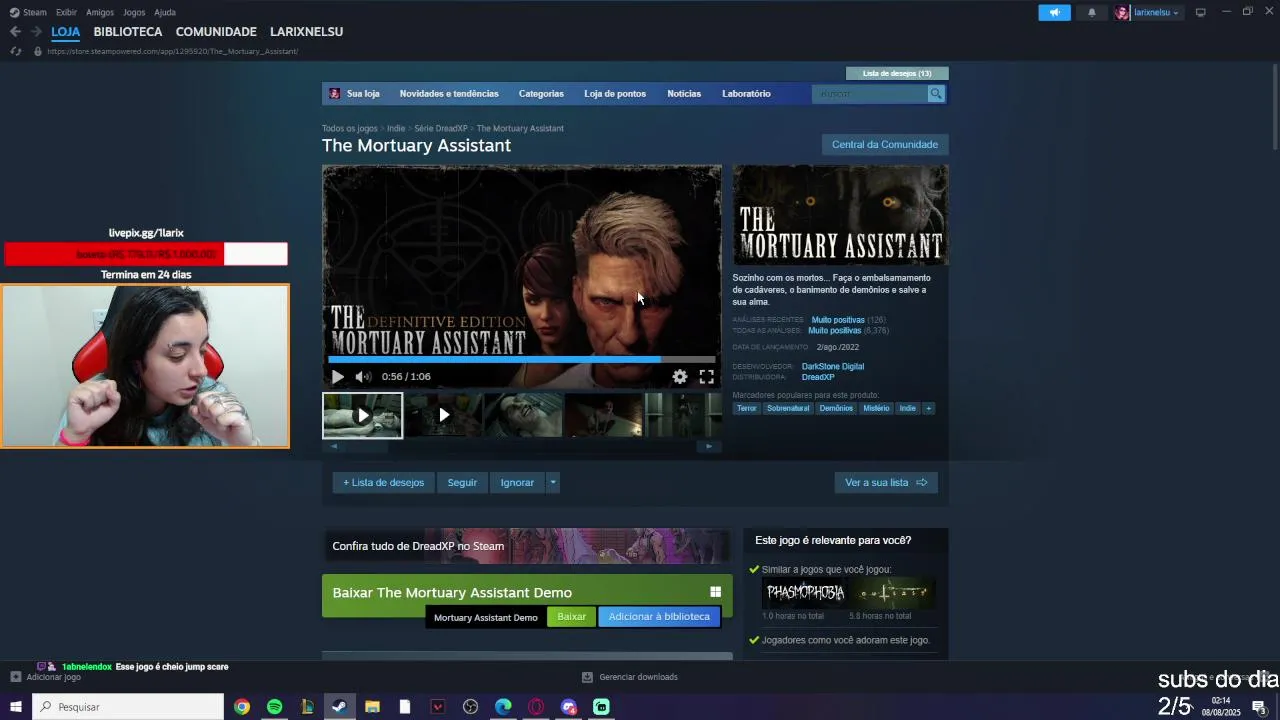This screenshot has width=1280, height=720.
Task: Mute the trailer volume speaker icon
Action: 363,377
